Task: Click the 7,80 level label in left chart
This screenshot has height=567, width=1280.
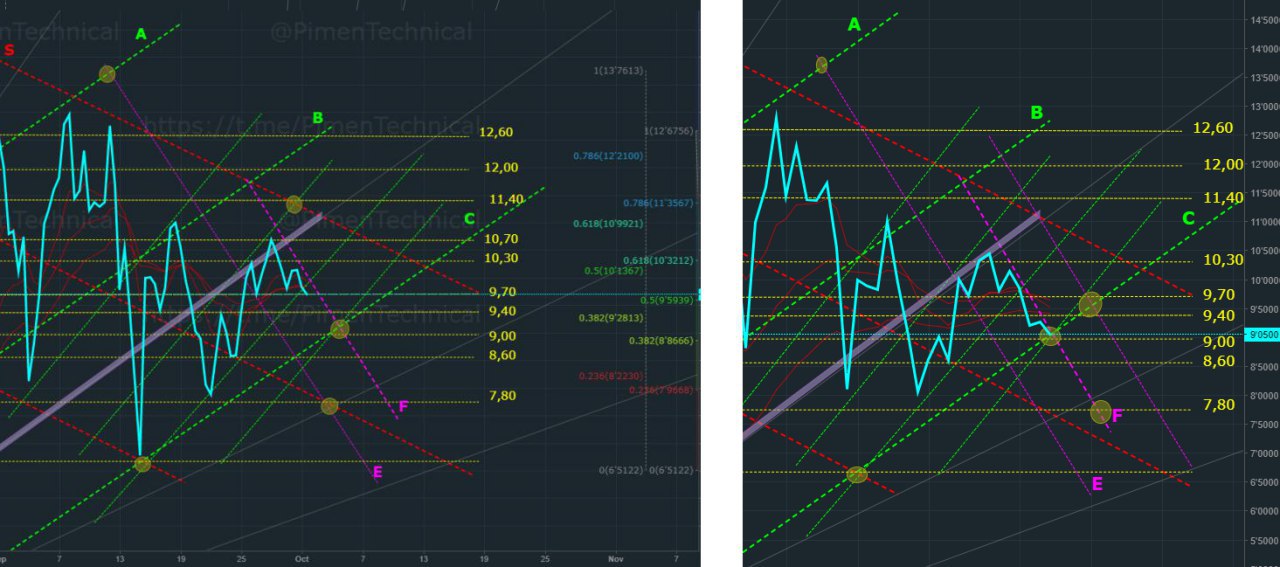Action: (x=503, y=396)
